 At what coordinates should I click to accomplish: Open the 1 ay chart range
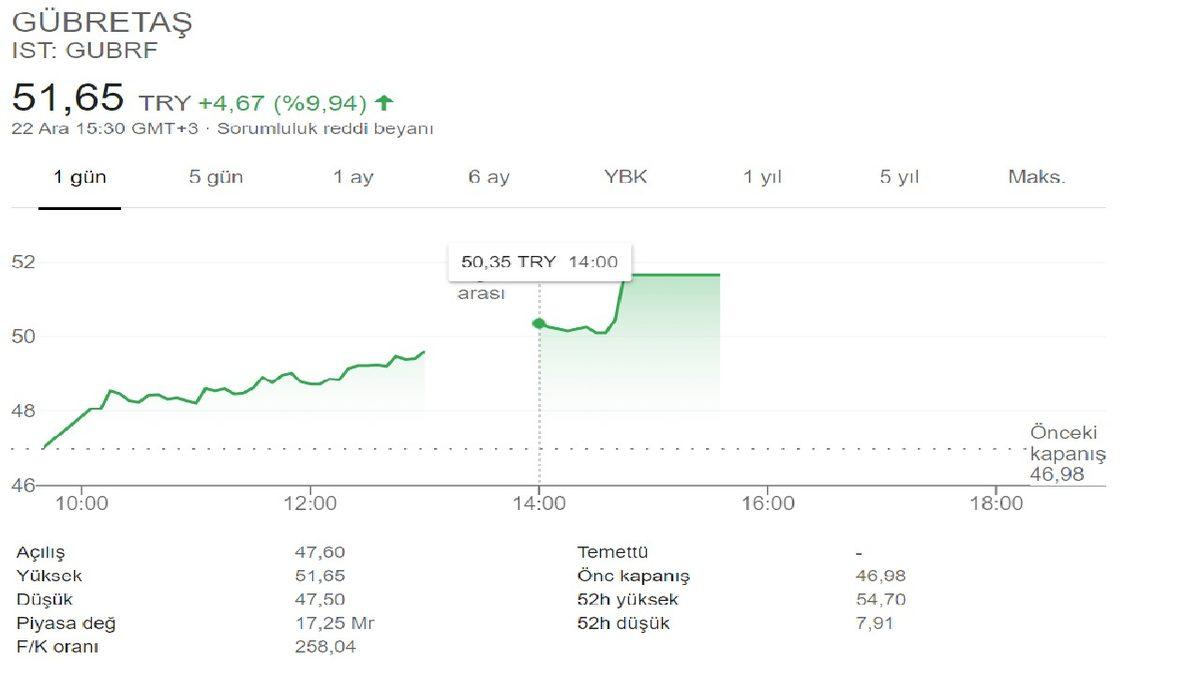point(353,178)
